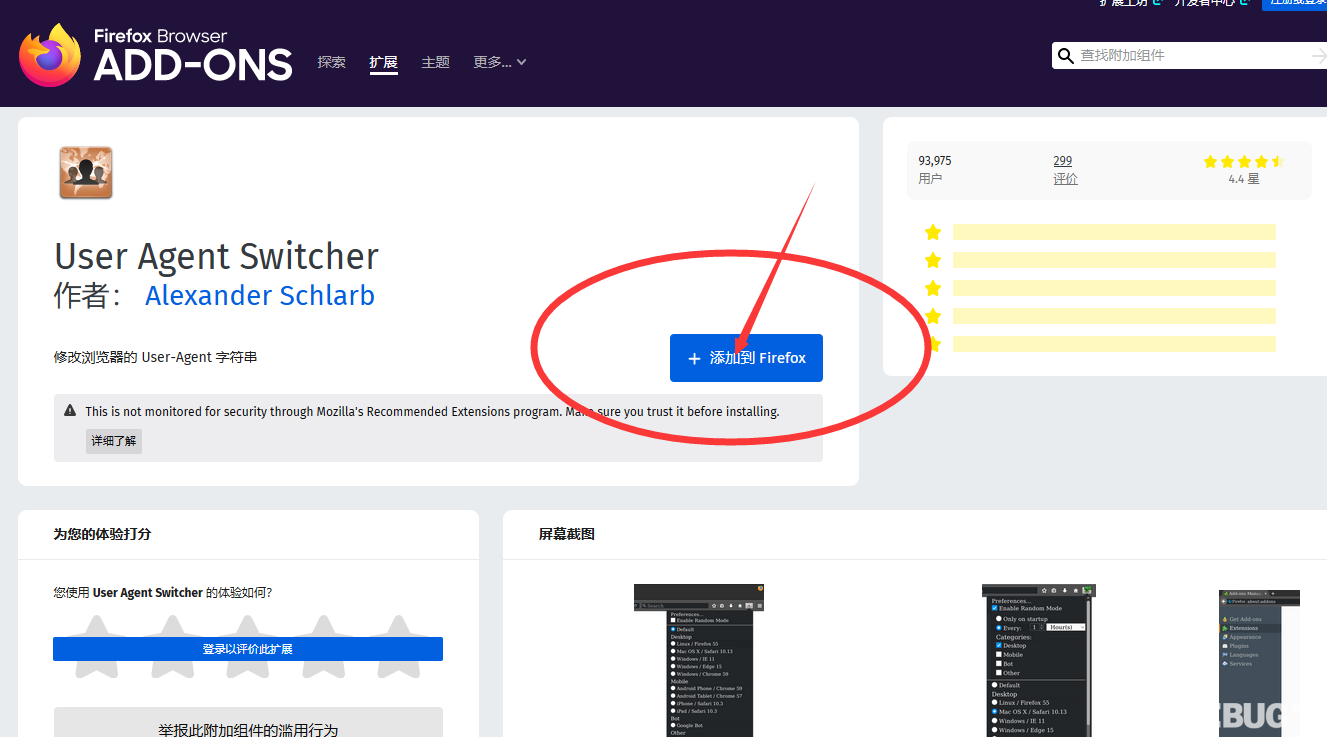
Task: Select the 屏幕截图 heading
Action: coord(567,534)
